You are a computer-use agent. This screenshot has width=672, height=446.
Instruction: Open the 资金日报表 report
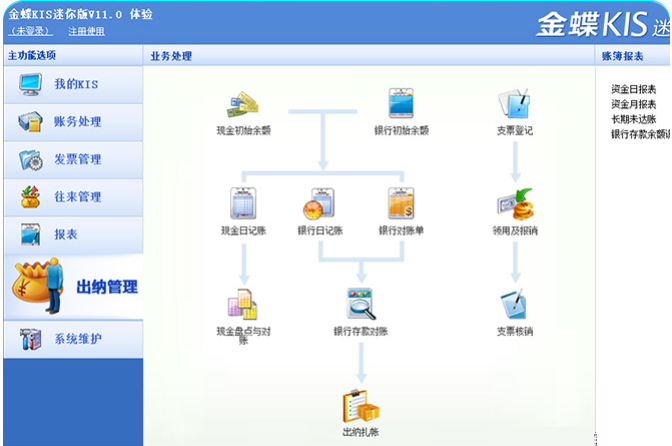(x=633, y=89)
